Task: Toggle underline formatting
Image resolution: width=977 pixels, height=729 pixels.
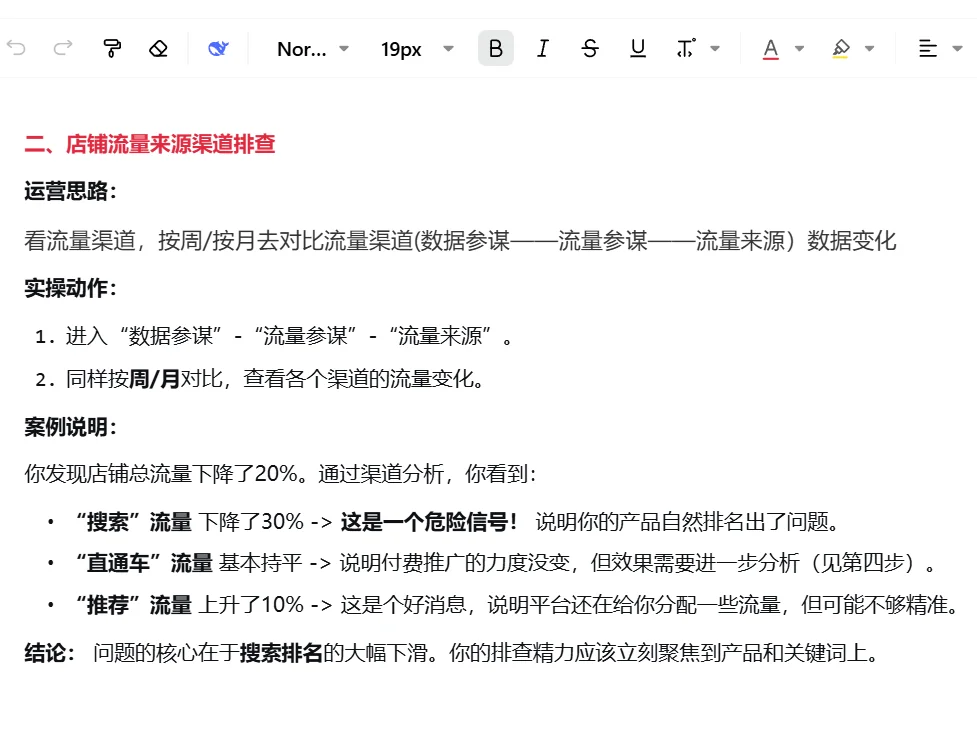Action: pos(637,48)
